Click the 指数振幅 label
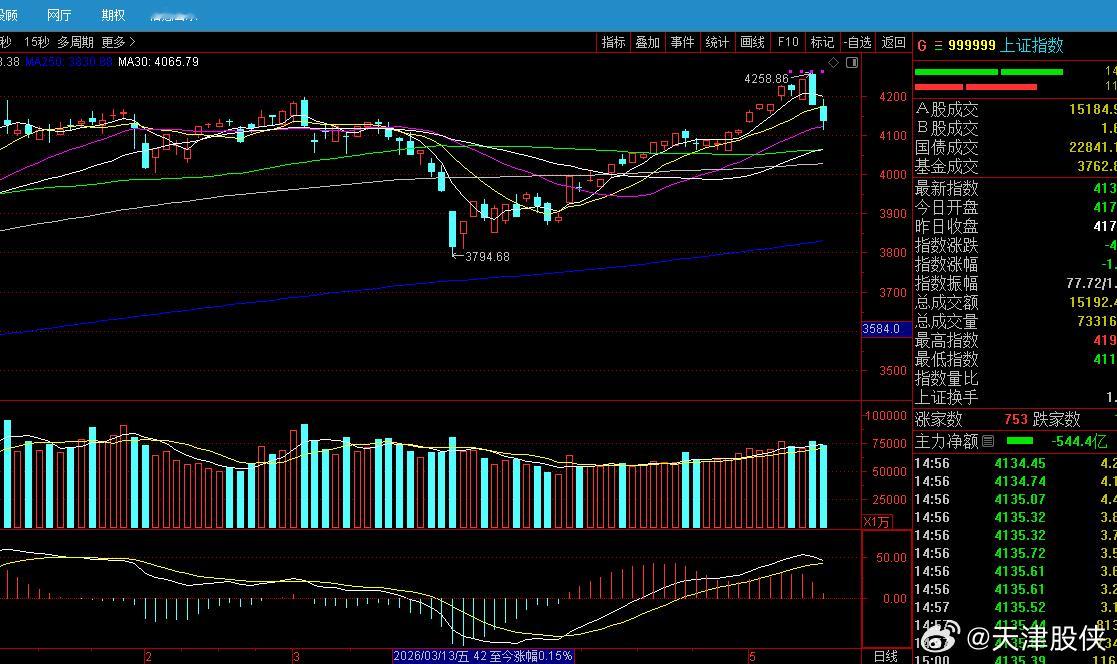The image size is (1117, 664). (947, 284)
